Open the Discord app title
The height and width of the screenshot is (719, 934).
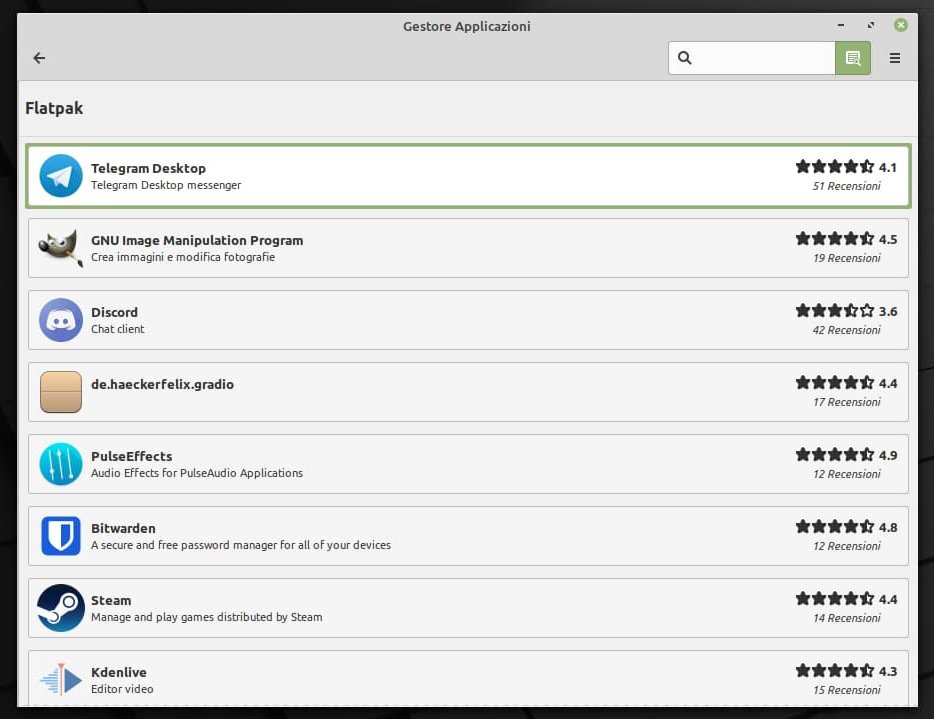(114, 312)
